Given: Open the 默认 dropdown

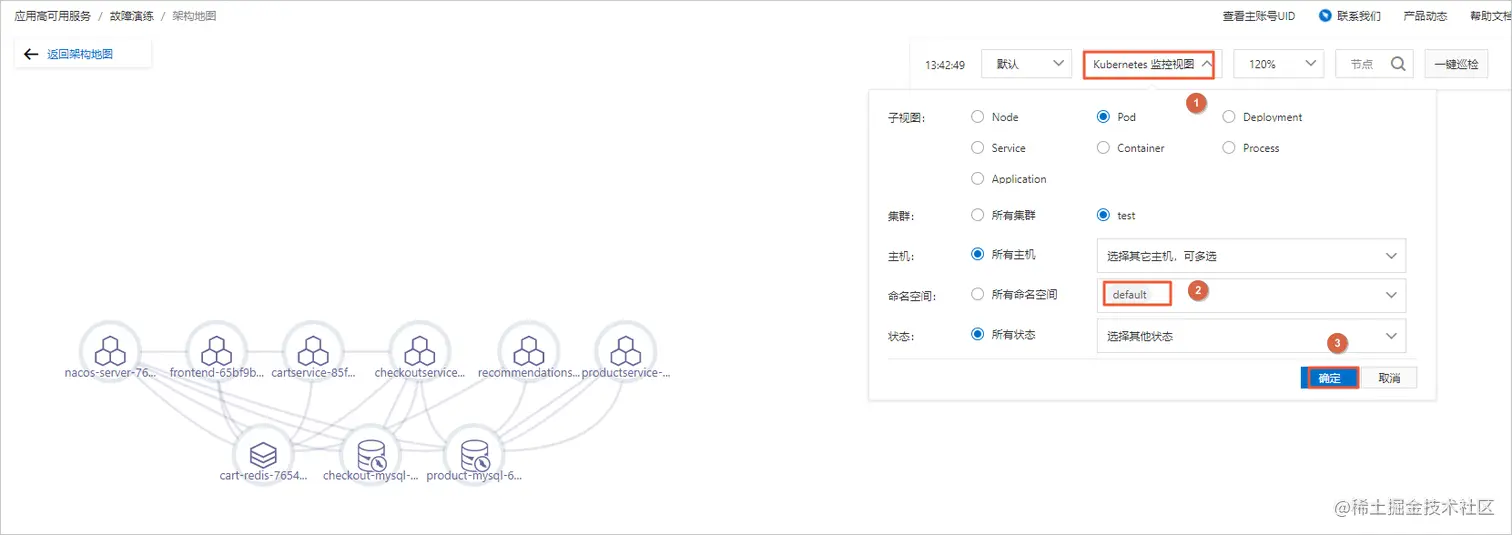Looking at the screenshot, I should [x=1027, y=64].
